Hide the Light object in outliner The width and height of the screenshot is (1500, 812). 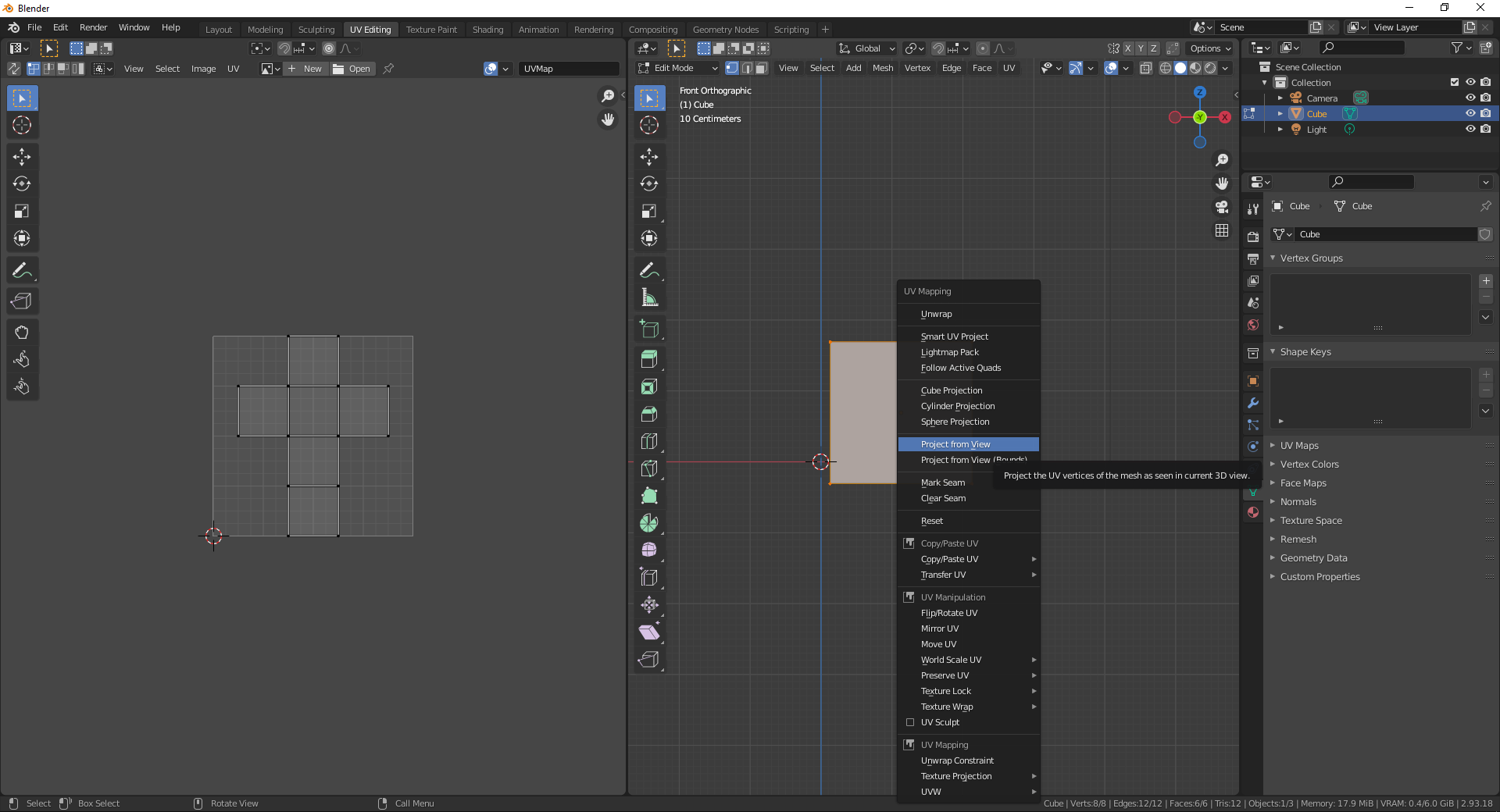pos(1470,130)
